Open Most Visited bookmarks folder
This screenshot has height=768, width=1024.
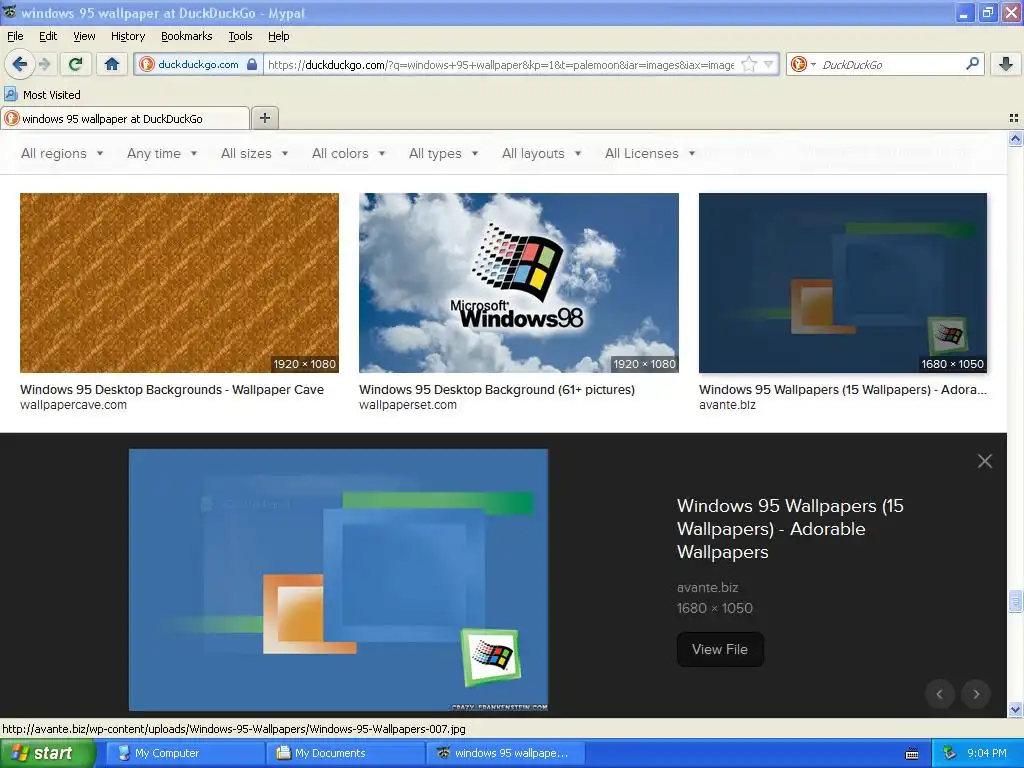tap(42, 95)
